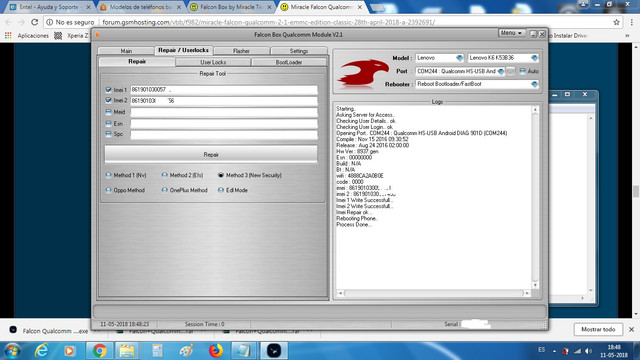Click Falcon Box taskbar icon
This screenshot has height=360, width=640.
click(274, 351)
